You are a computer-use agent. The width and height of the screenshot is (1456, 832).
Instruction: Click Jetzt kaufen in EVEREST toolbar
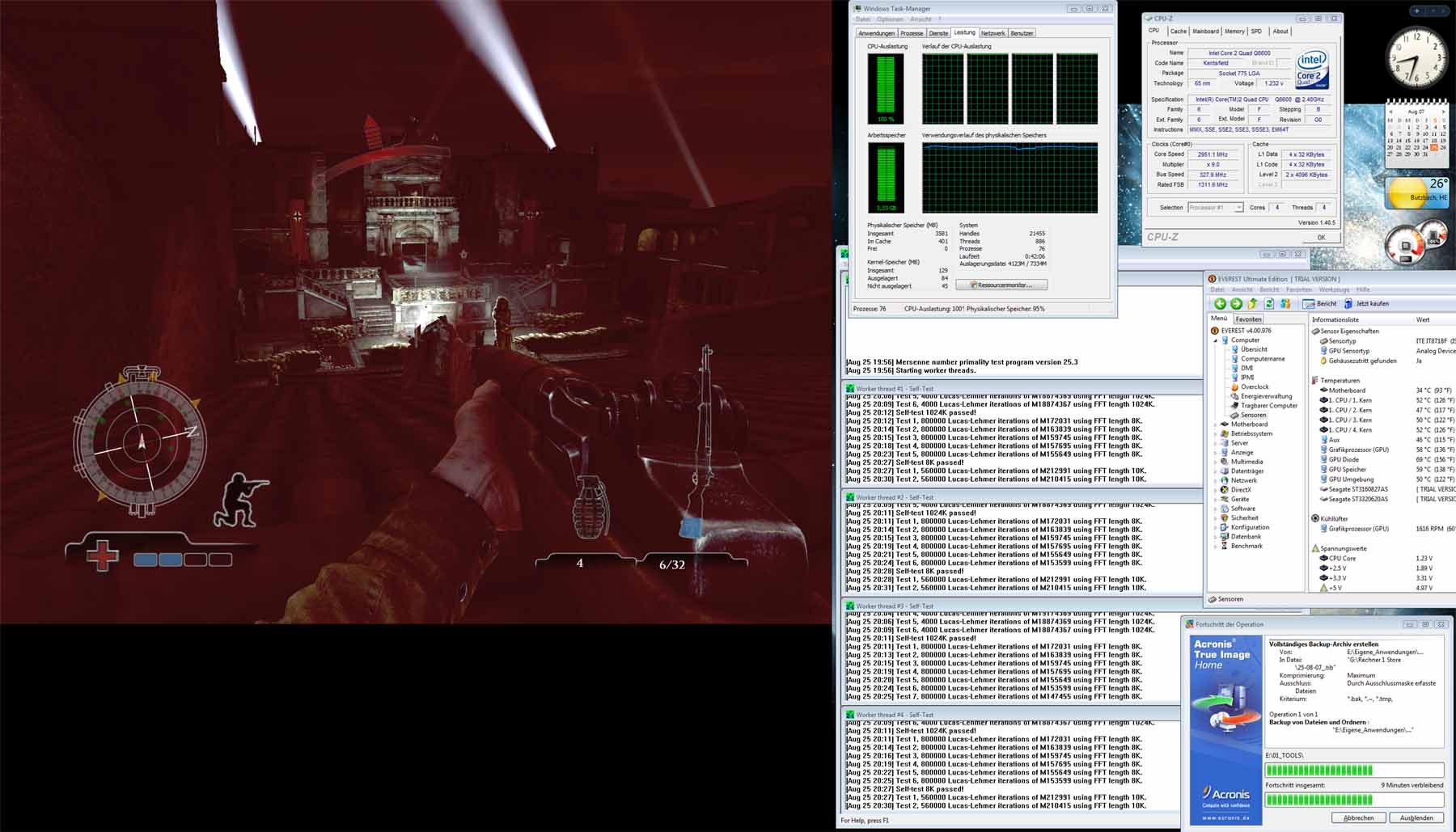click(x=1366, y=304)
